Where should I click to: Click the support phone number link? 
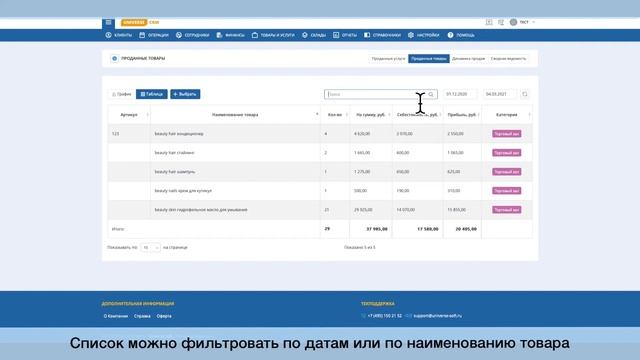384,316
